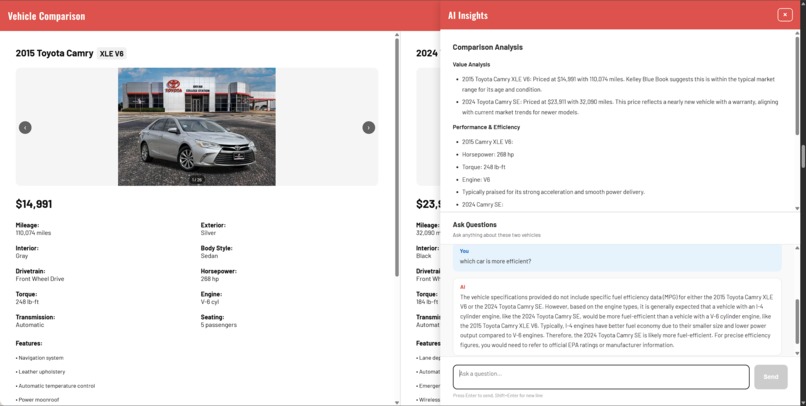This screenshot has width=806, height=406.
Task: Click the 268 hp value in vehicle specs
Action: (209, 279)
